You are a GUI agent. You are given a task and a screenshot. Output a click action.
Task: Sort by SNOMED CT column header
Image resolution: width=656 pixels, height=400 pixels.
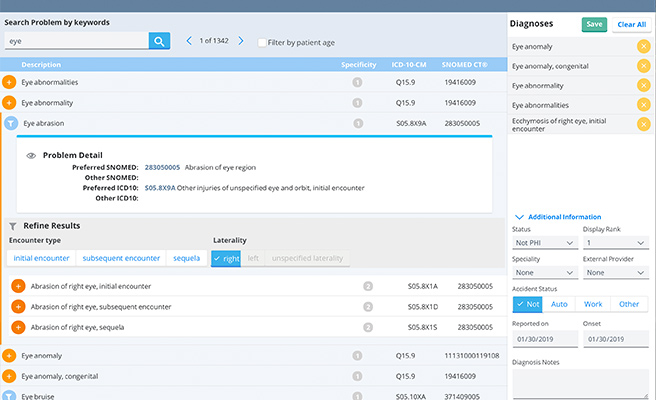click(x=464, y=64)
